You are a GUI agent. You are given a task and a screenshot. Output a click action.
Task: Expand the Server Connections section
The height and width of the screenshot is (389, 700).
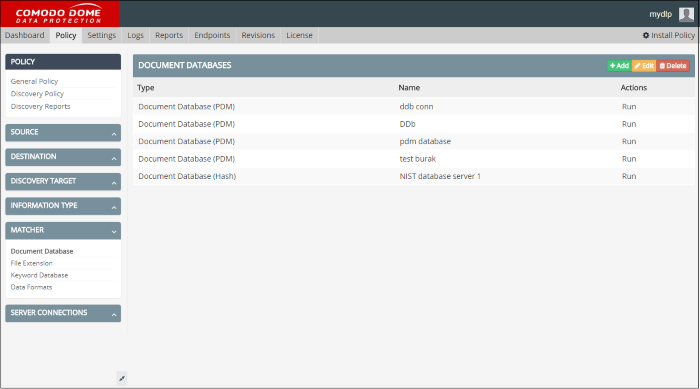pyautogui.click(x=63, y=313)
